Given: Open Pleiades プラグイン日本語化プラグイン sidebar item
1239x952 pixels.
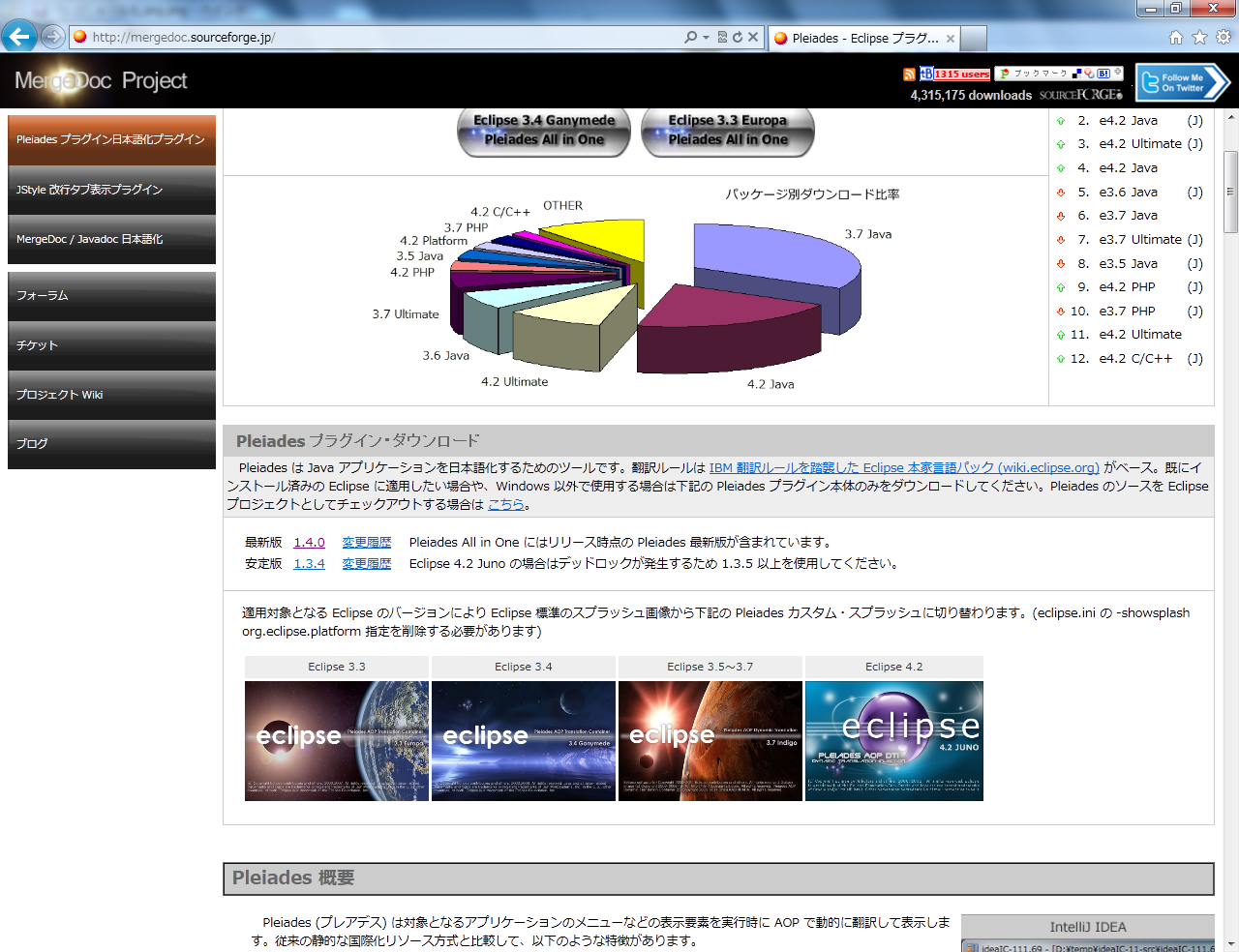Looking at the screenshot, I should point(111,140).
